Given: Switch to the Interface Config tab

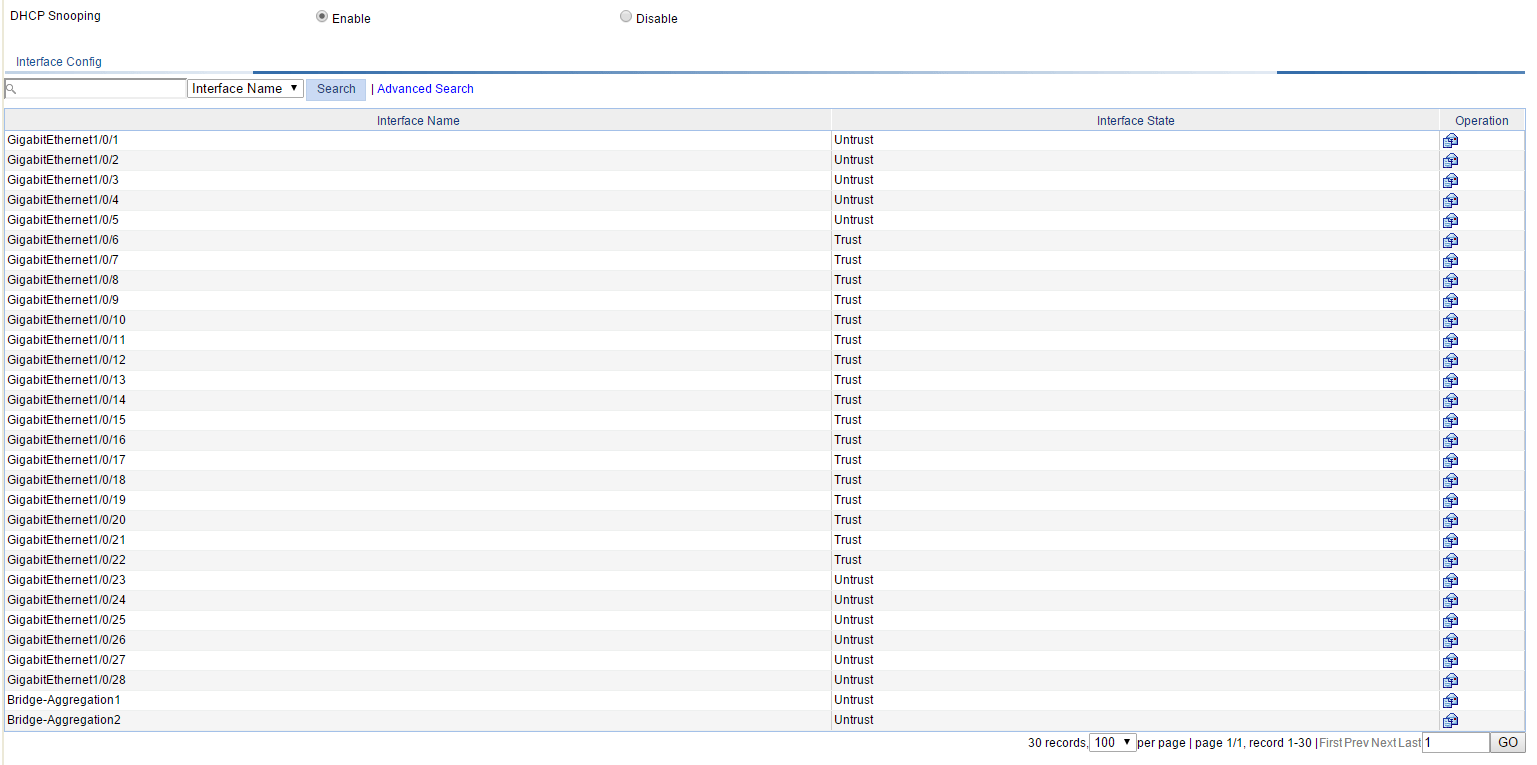Looking at the screenshot, I should point(59,62).
